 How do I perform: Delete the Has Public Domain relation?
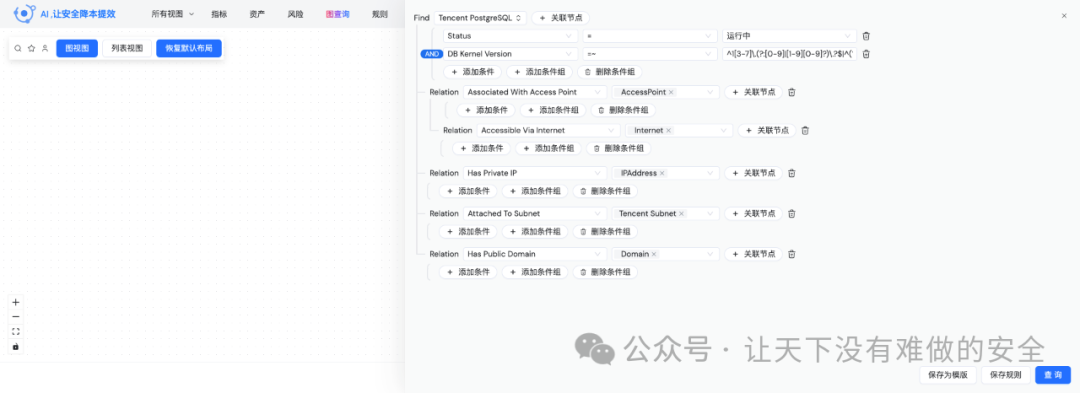pos(792,254)
